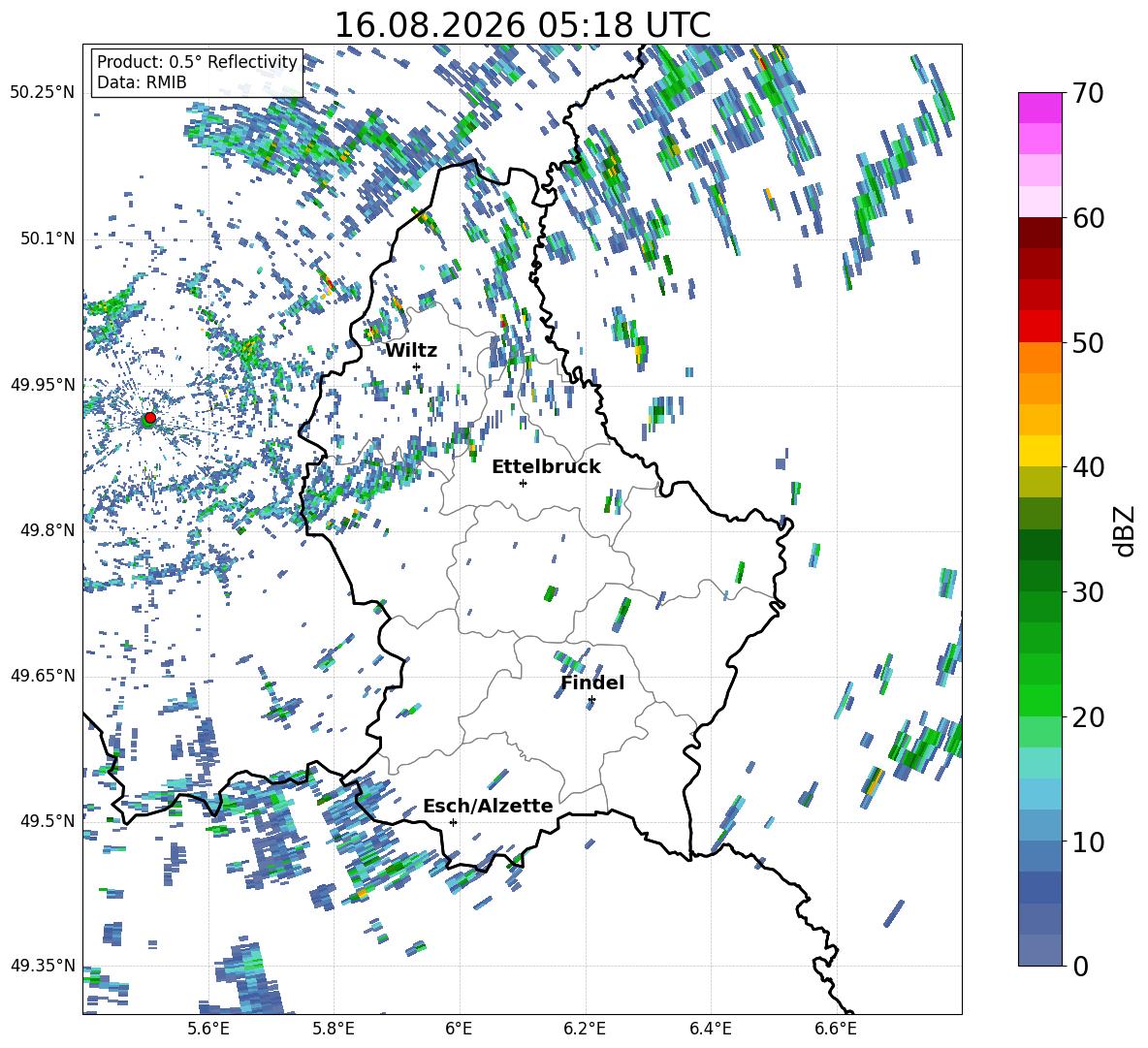The height and width of the screenshot is (1048, 1148).
Task: Select the Ettelbruck city label
Action: [x=546, y=466]
